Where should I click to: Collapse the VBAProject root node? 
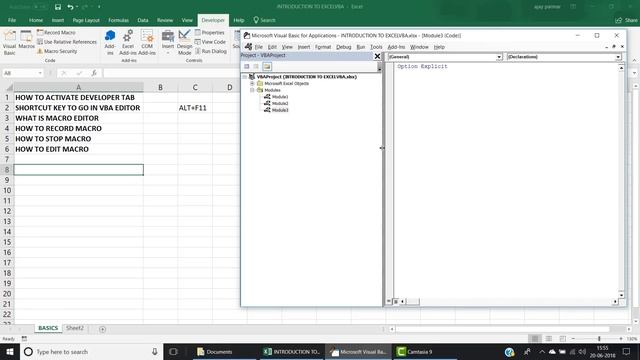(x=245, y=77)
